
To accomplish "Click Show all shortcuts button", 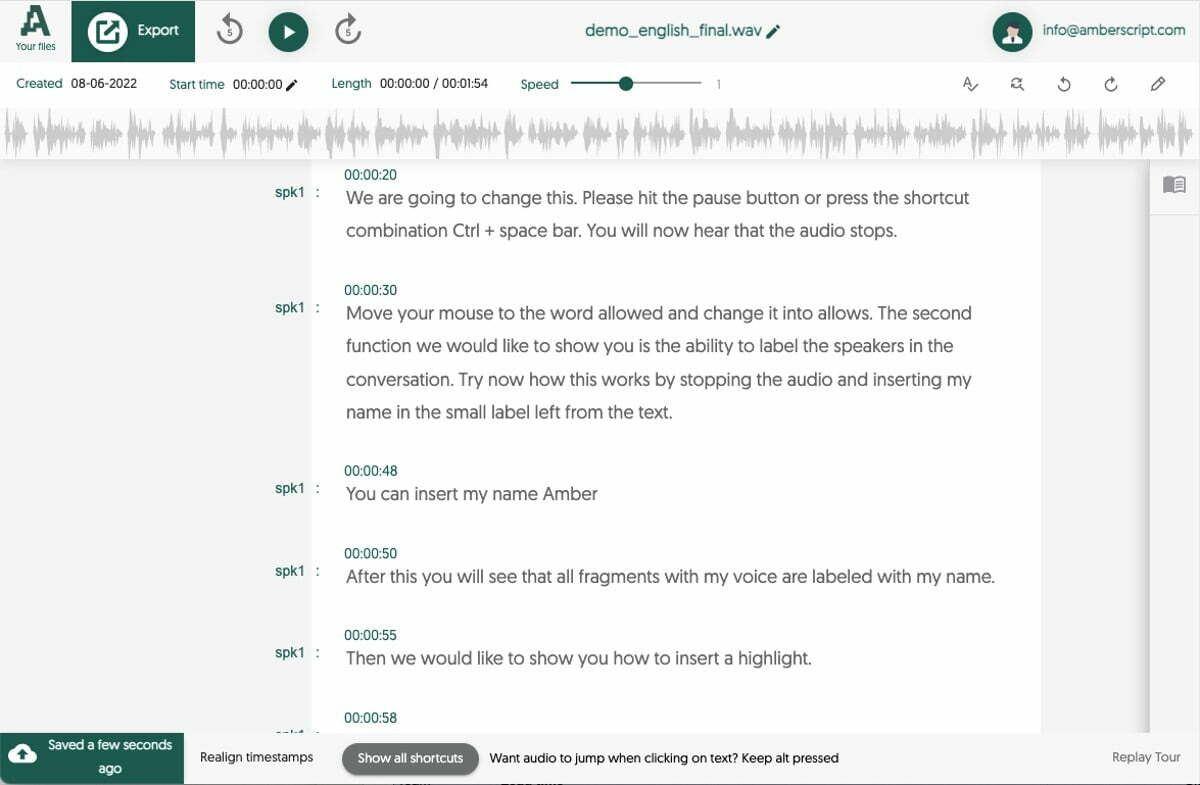I will pyautogui.click(x=410, y=758).
